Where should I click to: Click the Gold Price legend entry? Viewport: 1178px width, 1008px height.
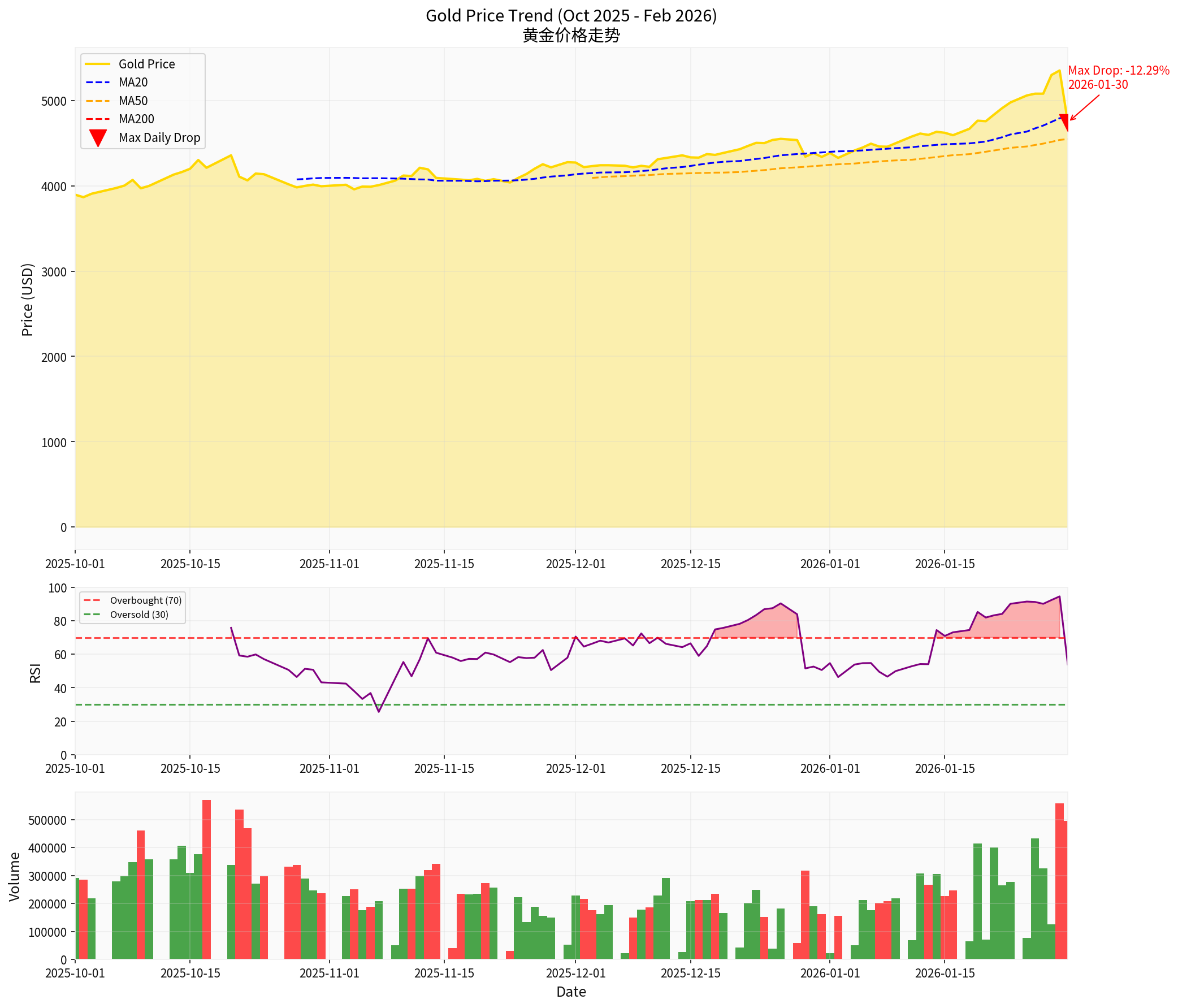pyautogui.click(x=146, y=64)
